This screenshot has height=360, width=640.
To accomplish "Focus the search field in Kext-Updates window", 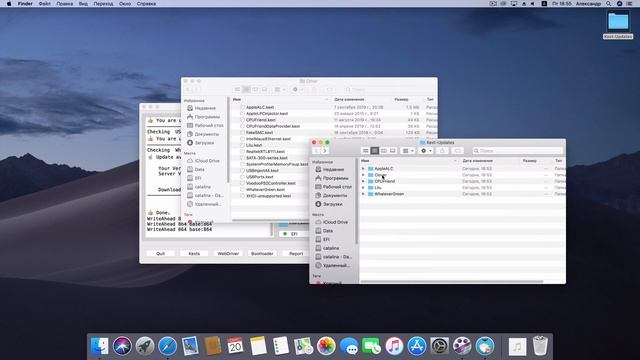I will (x=517, y=151).
